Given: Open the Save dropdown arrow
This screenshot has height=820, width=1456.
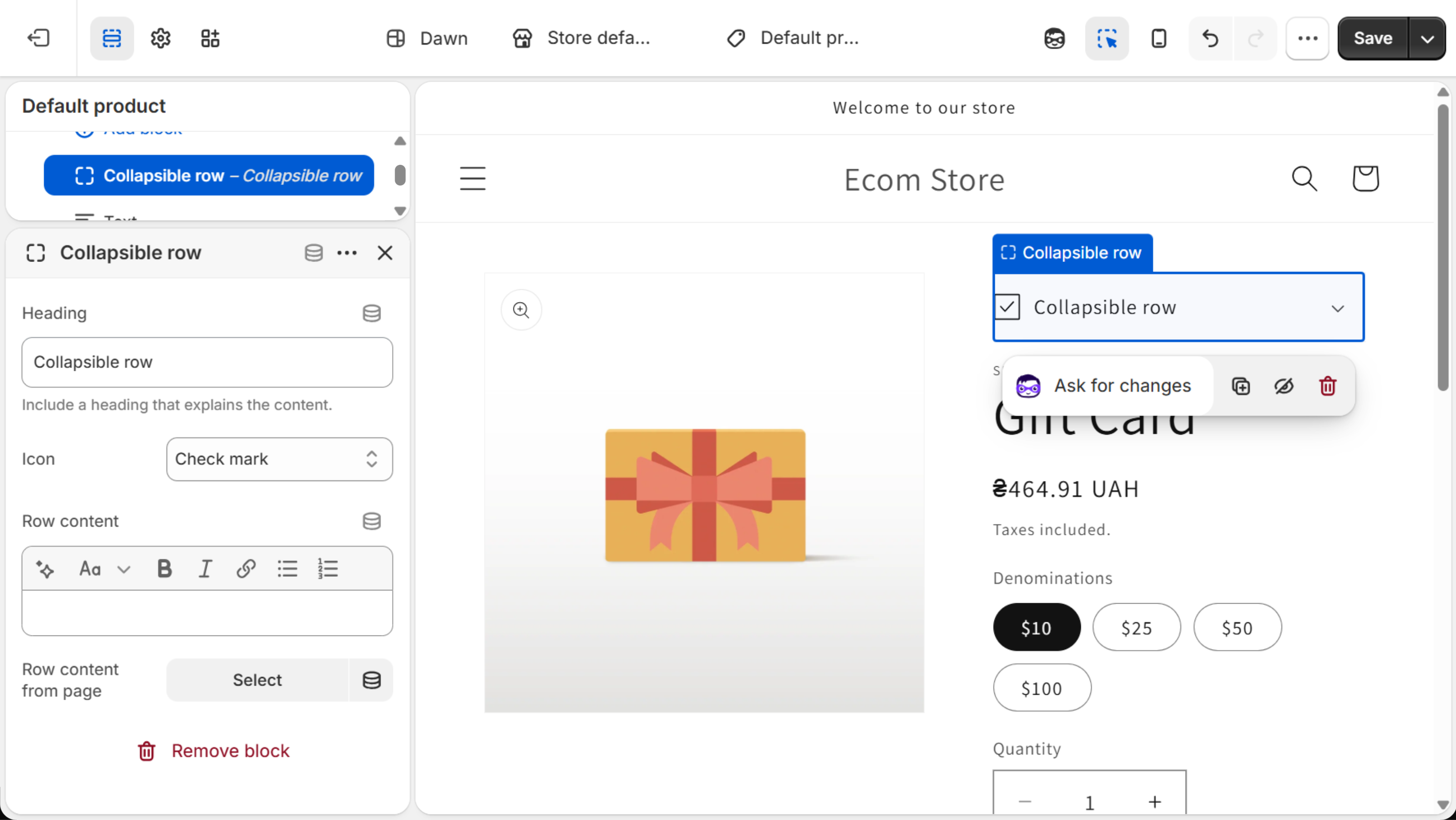Looking at the screenshot, I should [x=1427, y=38].
